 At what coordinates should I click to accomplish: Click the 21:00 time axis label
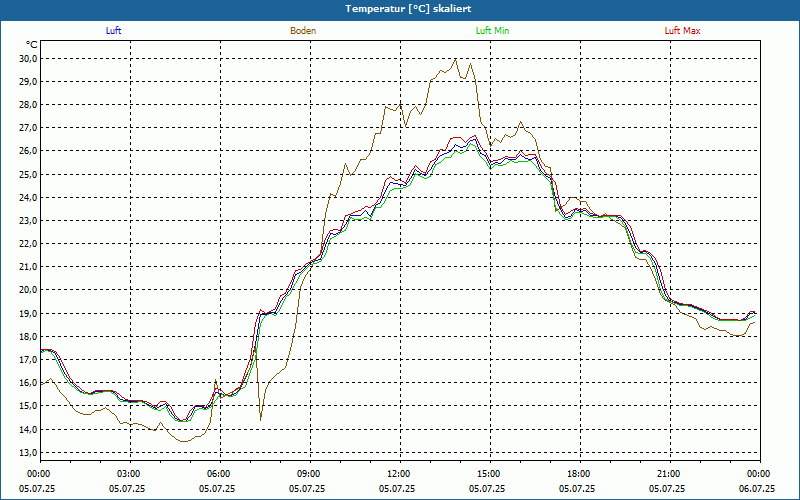[669, 474]
